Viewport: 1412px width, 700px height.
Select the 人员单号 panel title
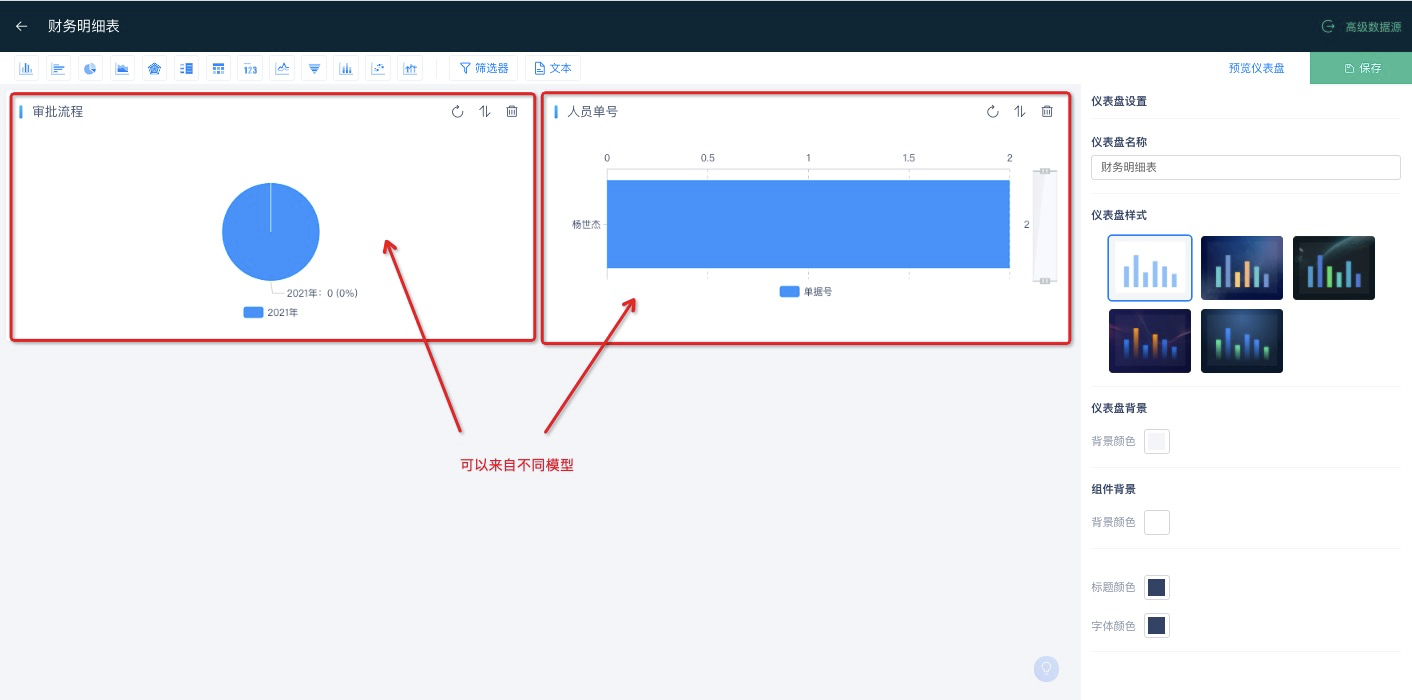593,112
